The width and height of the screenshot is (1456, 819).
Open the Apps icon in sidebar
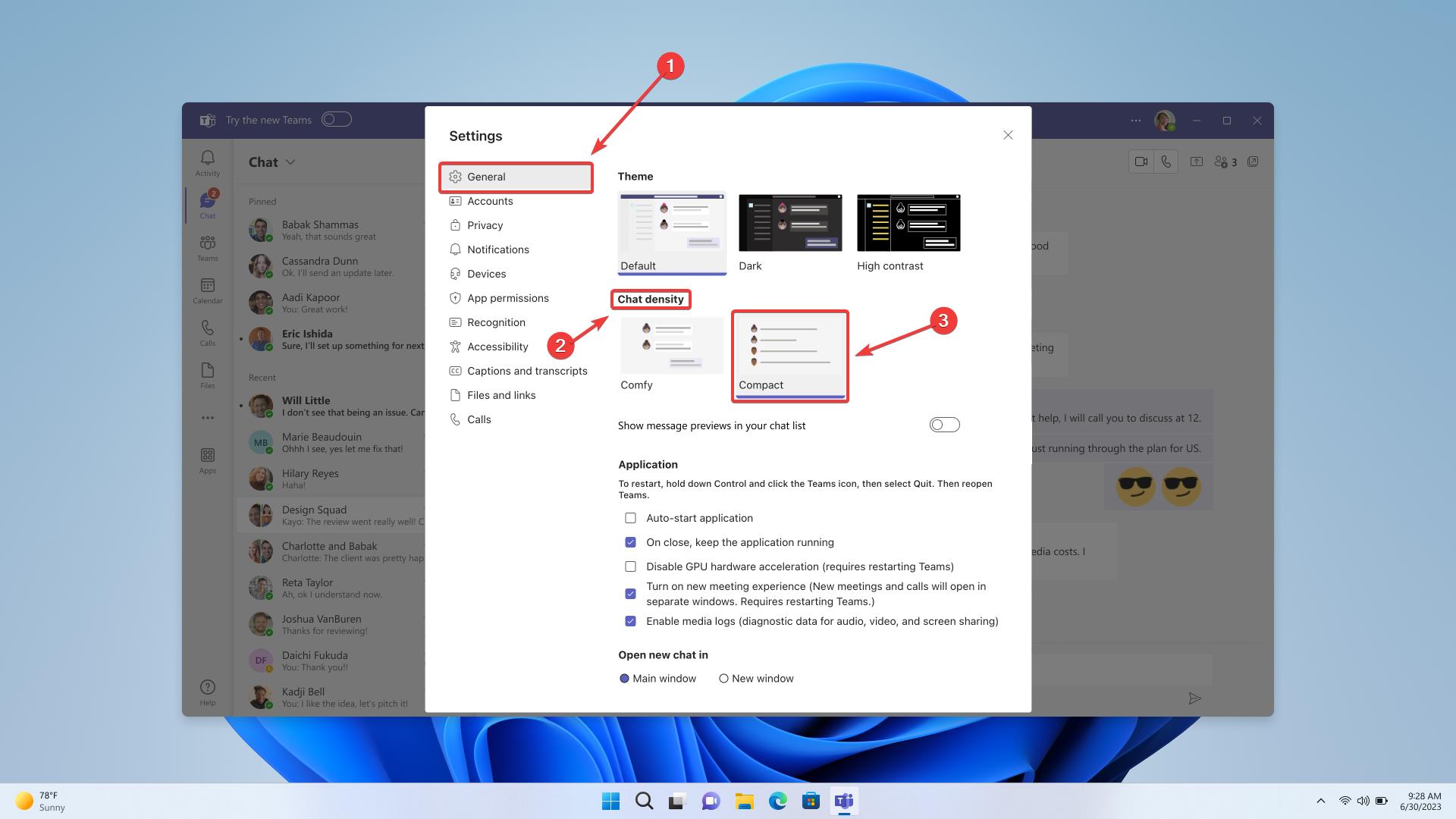pyautogui.click(x=207, y=460)
